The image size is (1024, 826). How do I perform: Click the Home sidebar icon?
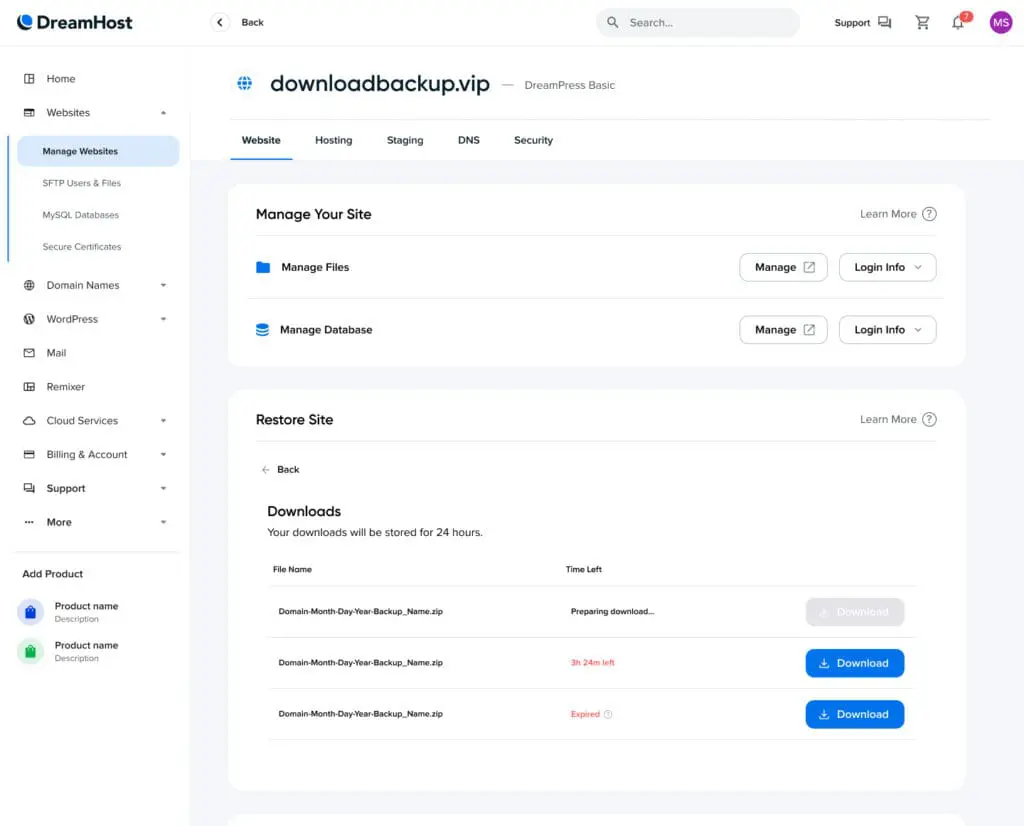click(29, 78)
